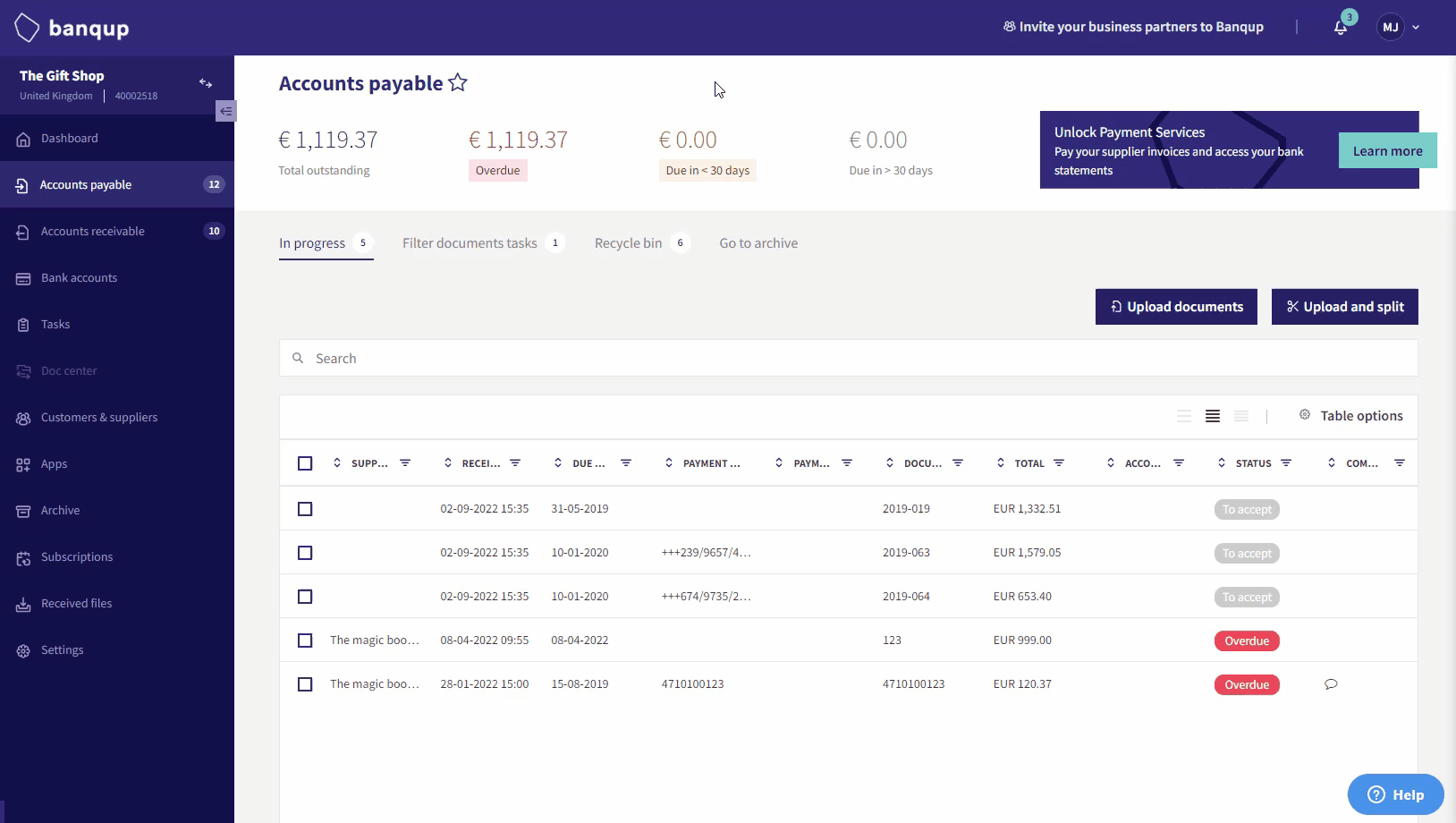Open filter for the DUE... column

tap(626, 462)
